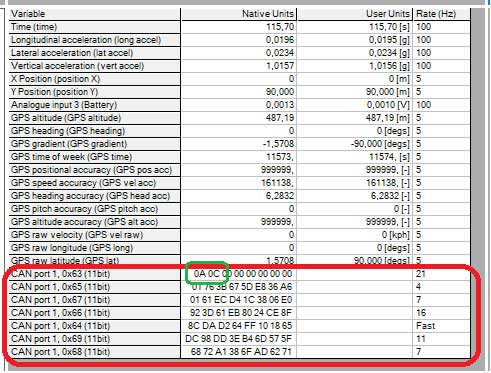
Task: Click the Variable column header
Action: 95,14
